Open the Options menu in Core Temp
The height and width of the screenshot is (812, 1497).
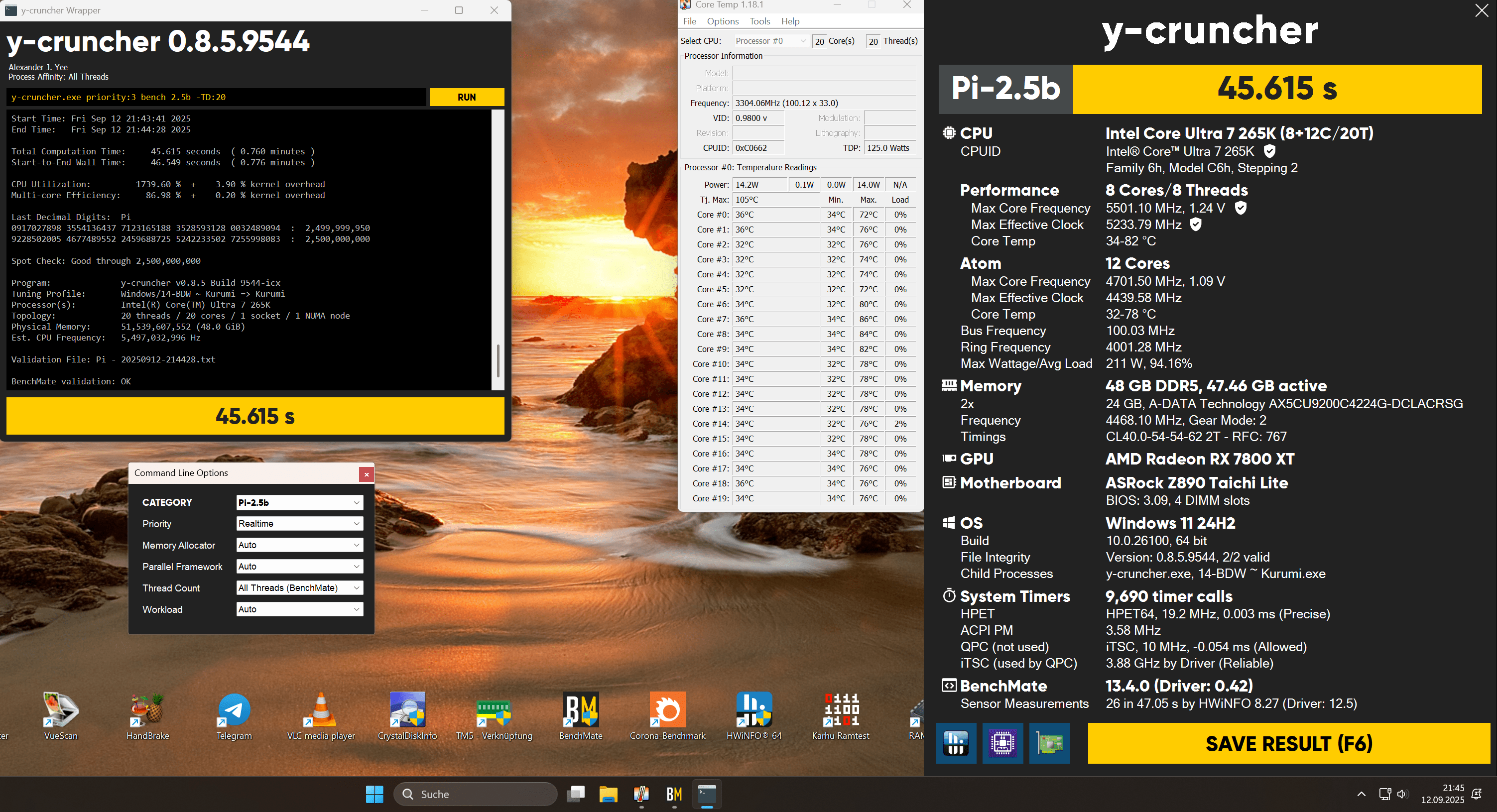(722, 21)
